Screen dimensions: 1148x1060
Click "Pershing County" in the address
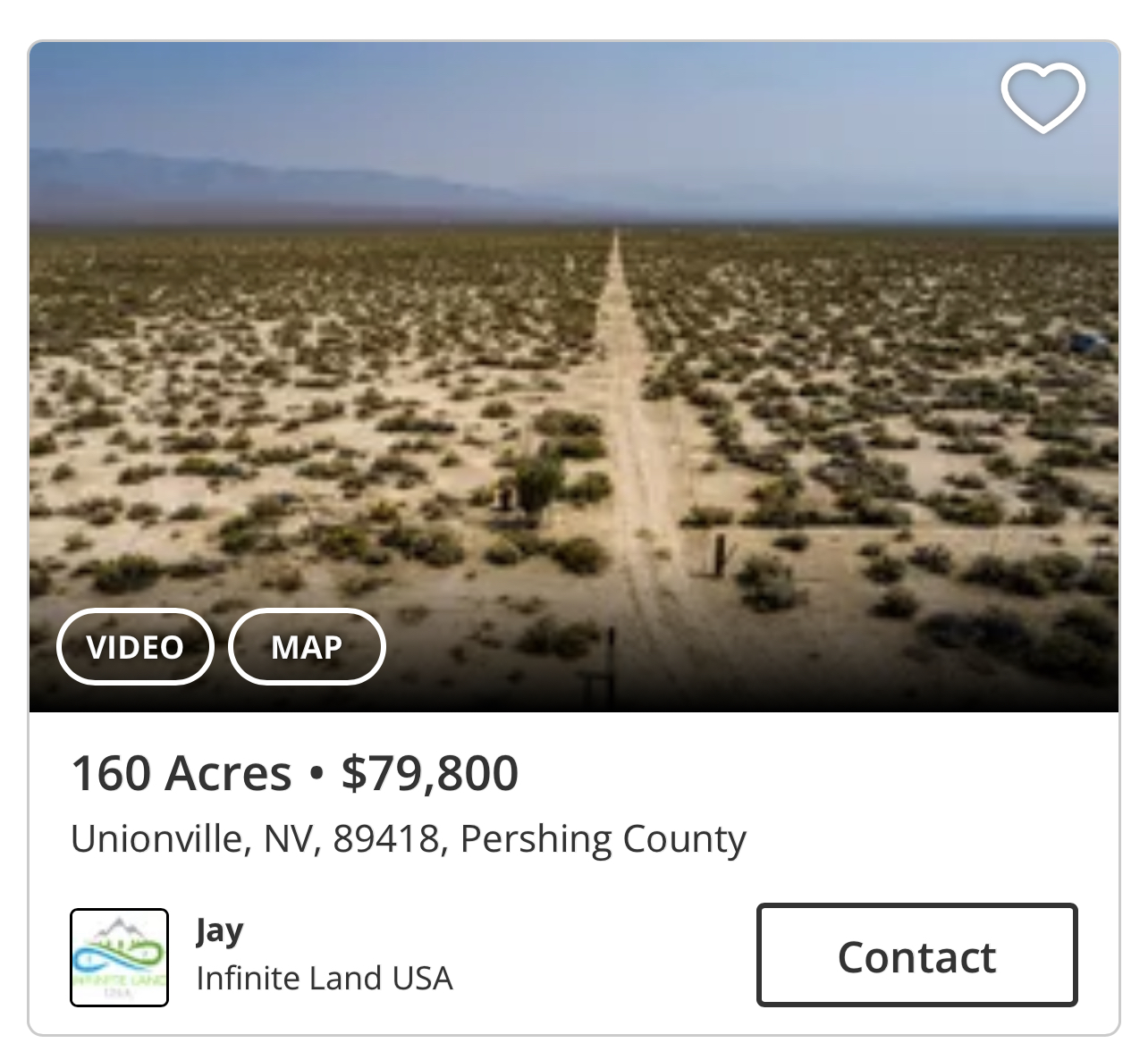603,839
